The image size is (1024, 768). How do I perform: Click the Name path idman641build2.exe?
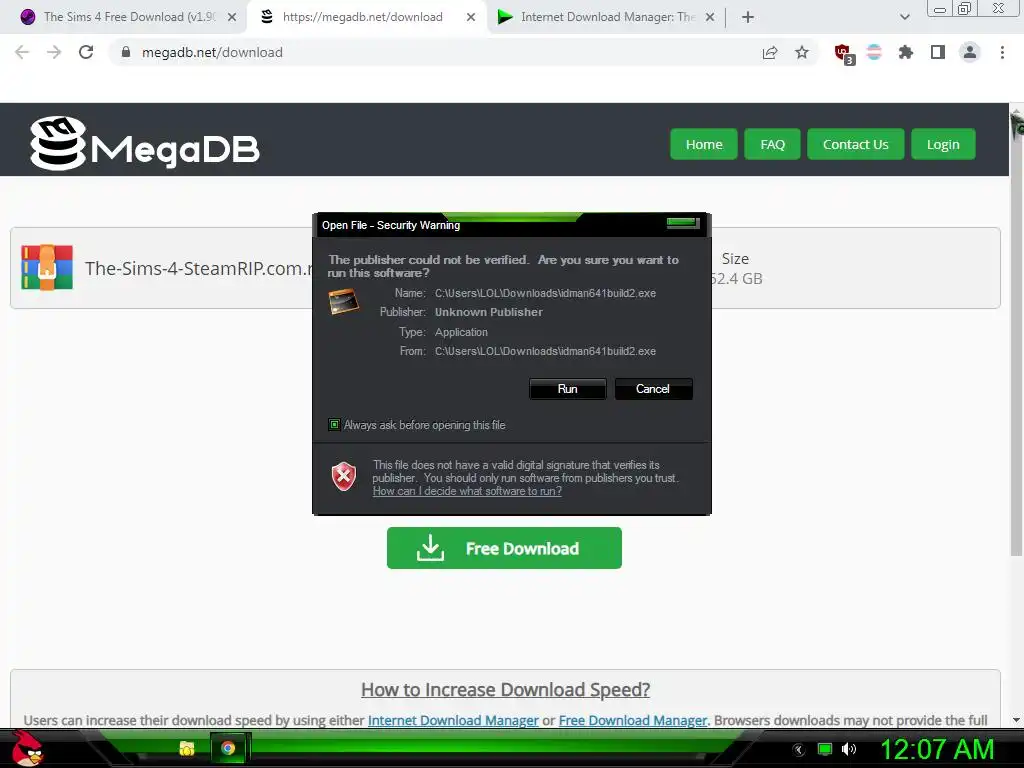coord(545,293)
